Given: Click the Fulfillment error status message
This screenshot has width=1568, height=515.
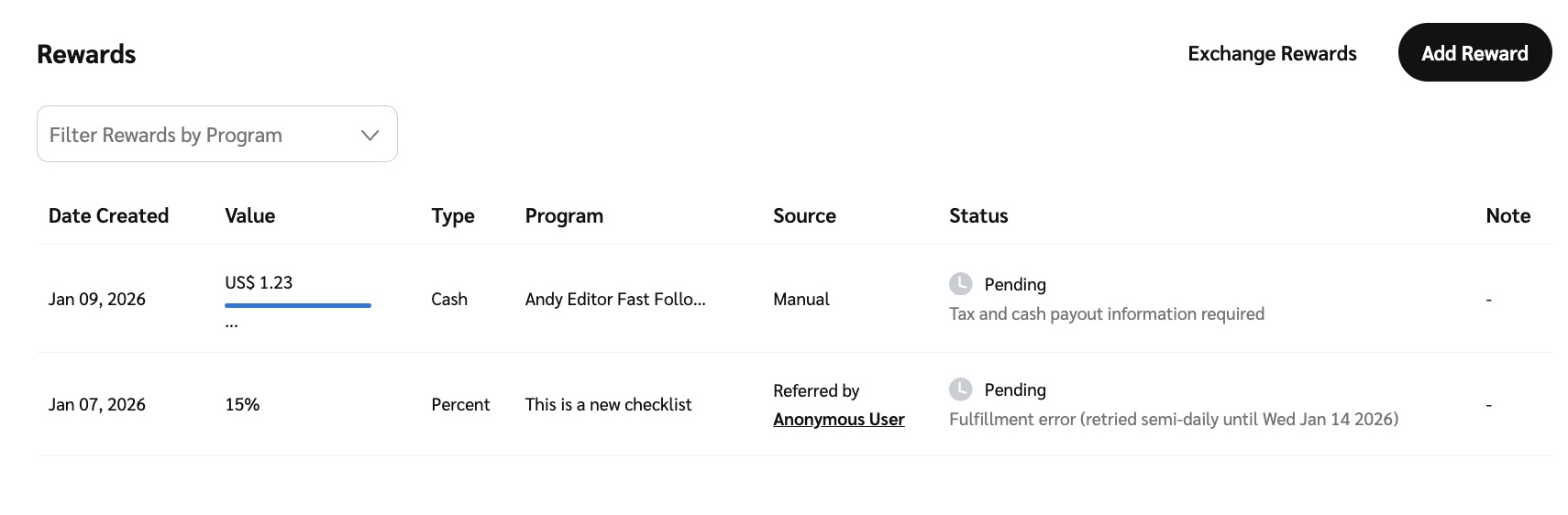Looking at the screenshot, I should click(x=1173, y=420).
